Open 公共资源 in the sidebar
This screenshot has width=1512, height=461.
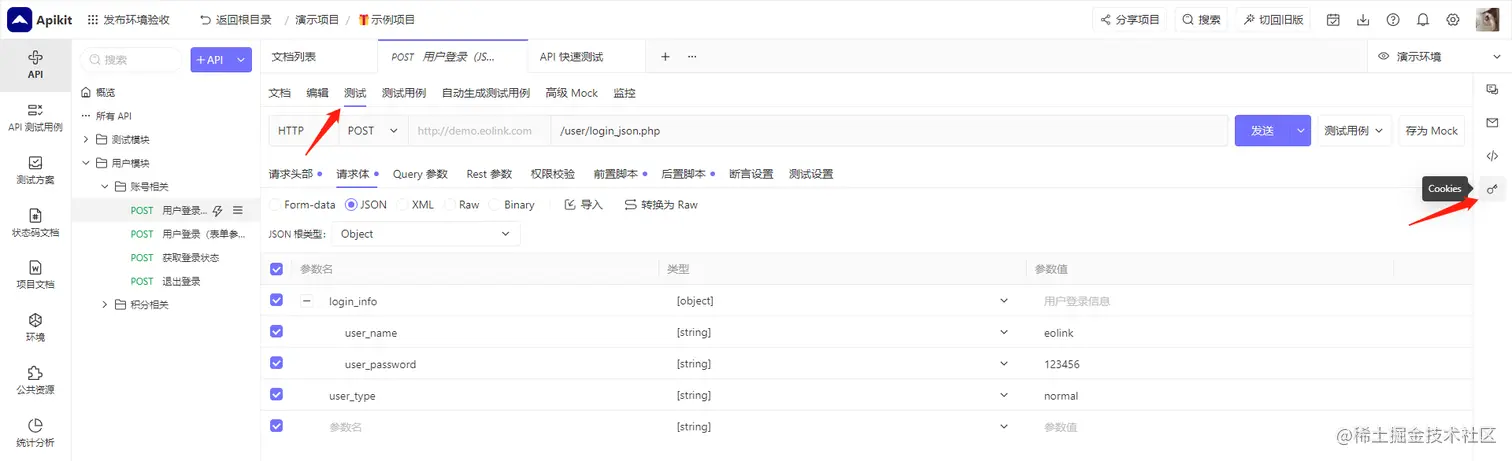[35, 380]
